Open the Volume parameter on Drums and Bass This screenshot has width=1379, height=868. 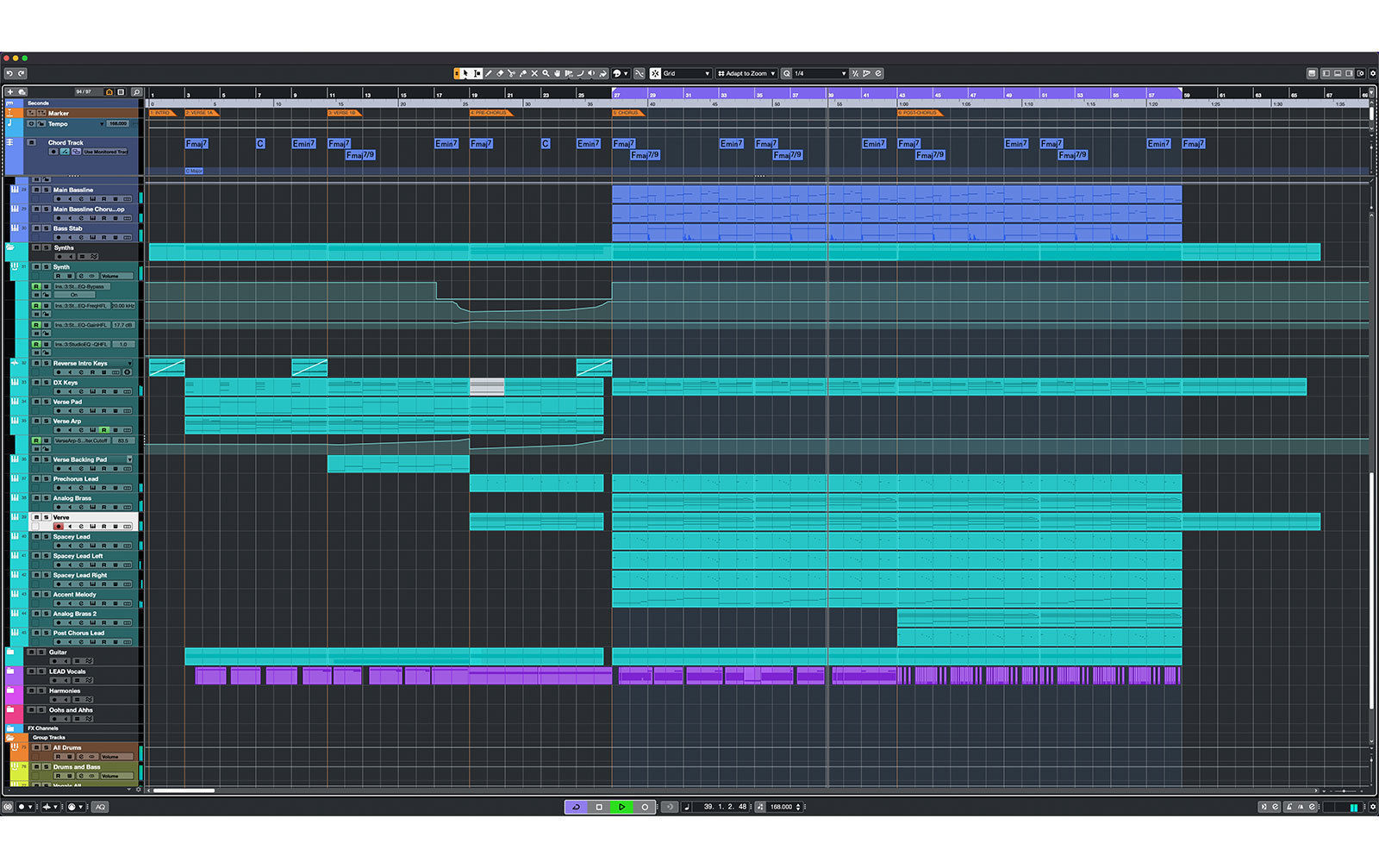coord(115,777)
